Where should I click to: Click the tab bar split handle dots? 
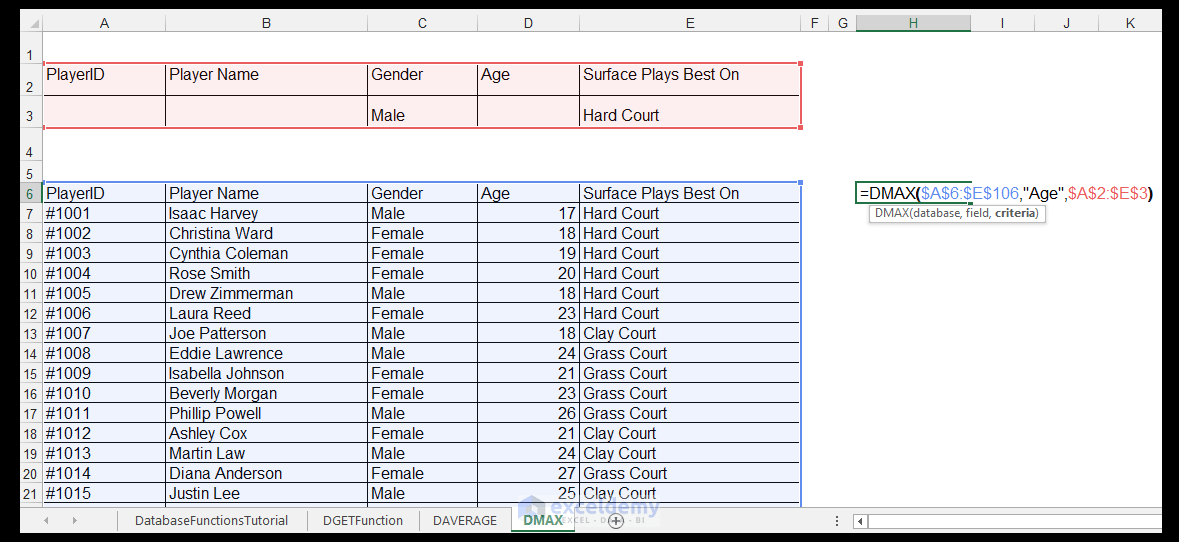point(837,520)
